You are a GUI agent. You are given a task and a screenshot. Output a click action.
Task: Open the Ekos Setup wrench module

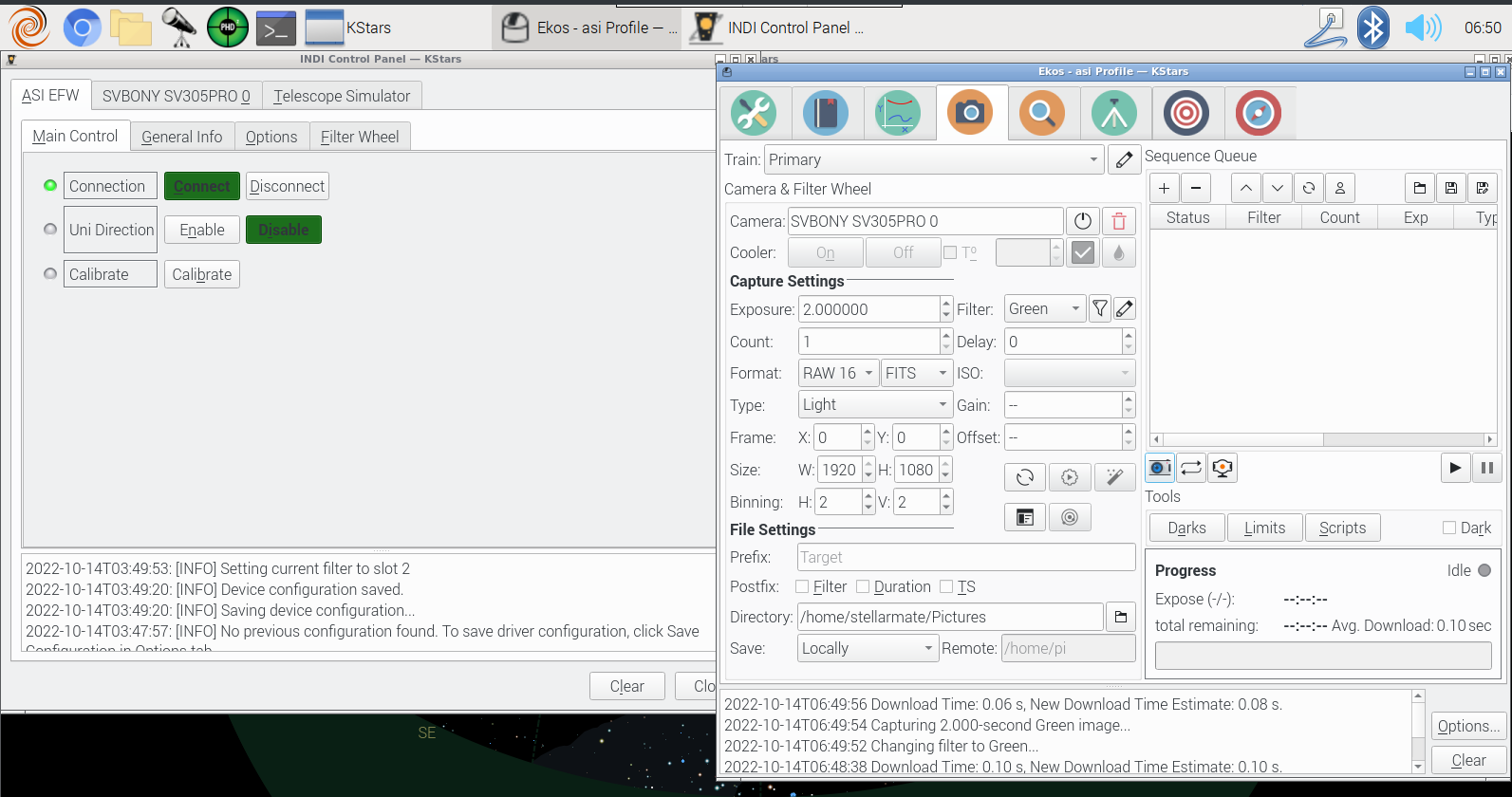coord(755,113)
